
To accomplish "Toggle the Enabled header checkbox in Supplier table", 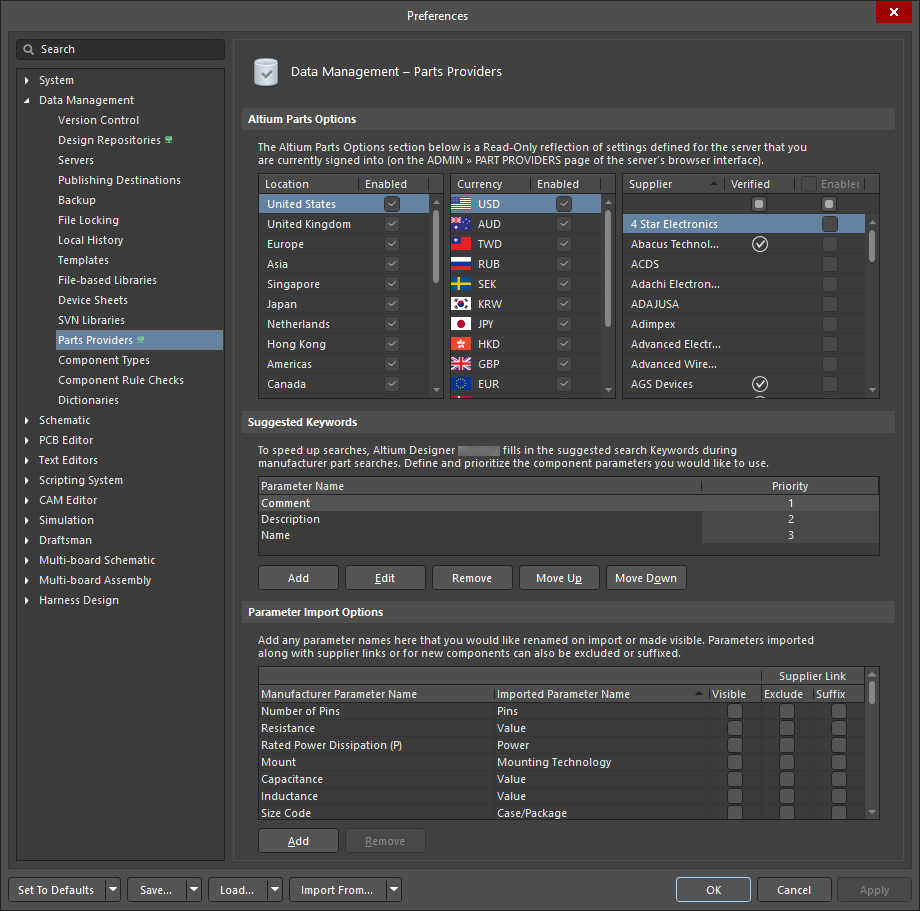I will click(x=809, y=184).
